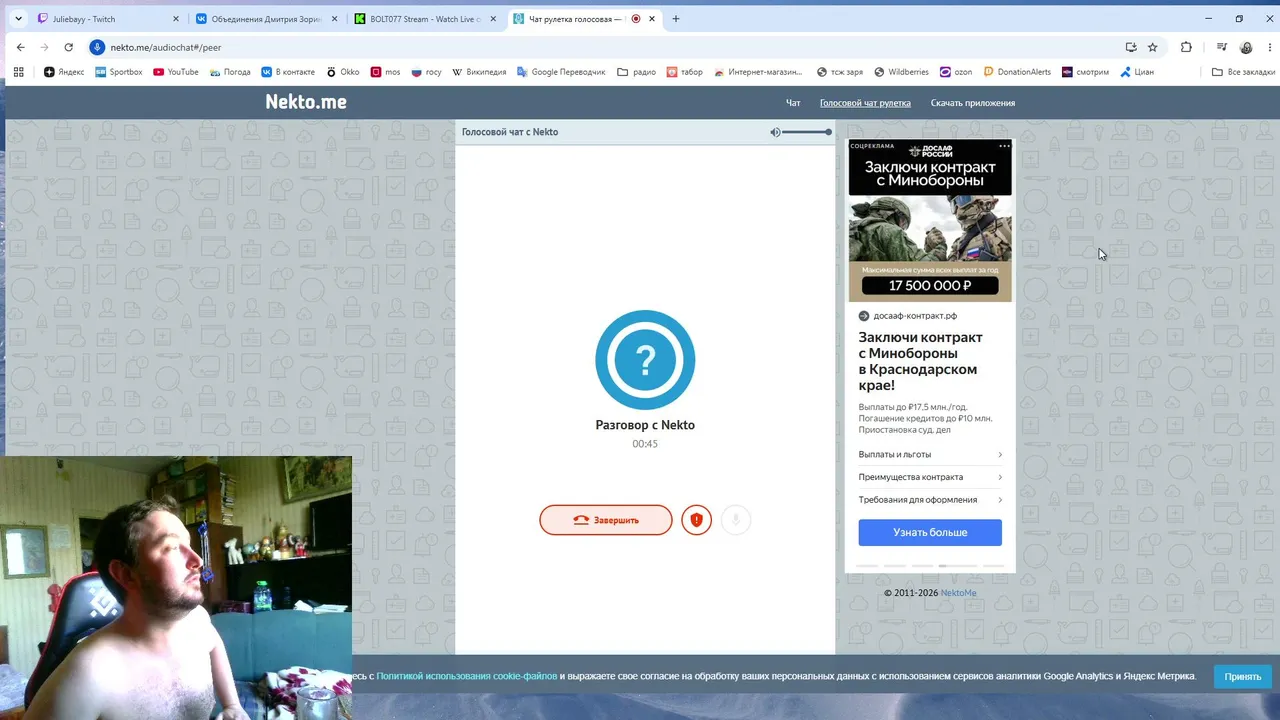Screen dimensions: 1280x720
Task: Open the Циан bookmark
Action: (1137, 72)
